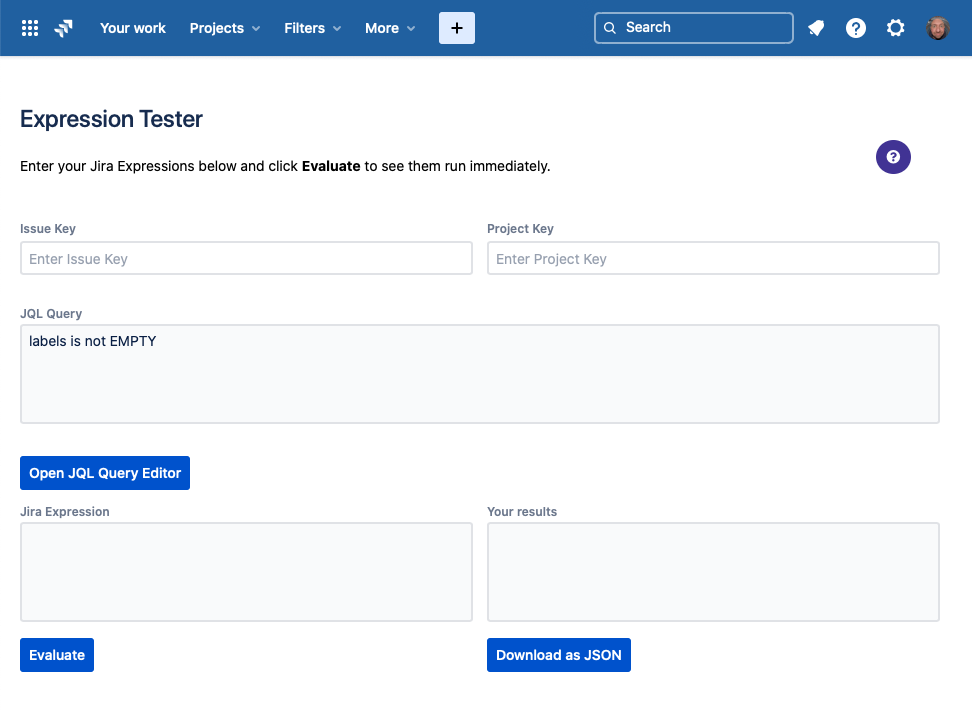Open the notifications icon
This screenshot has width=972, height=714.
pos(816,28)
